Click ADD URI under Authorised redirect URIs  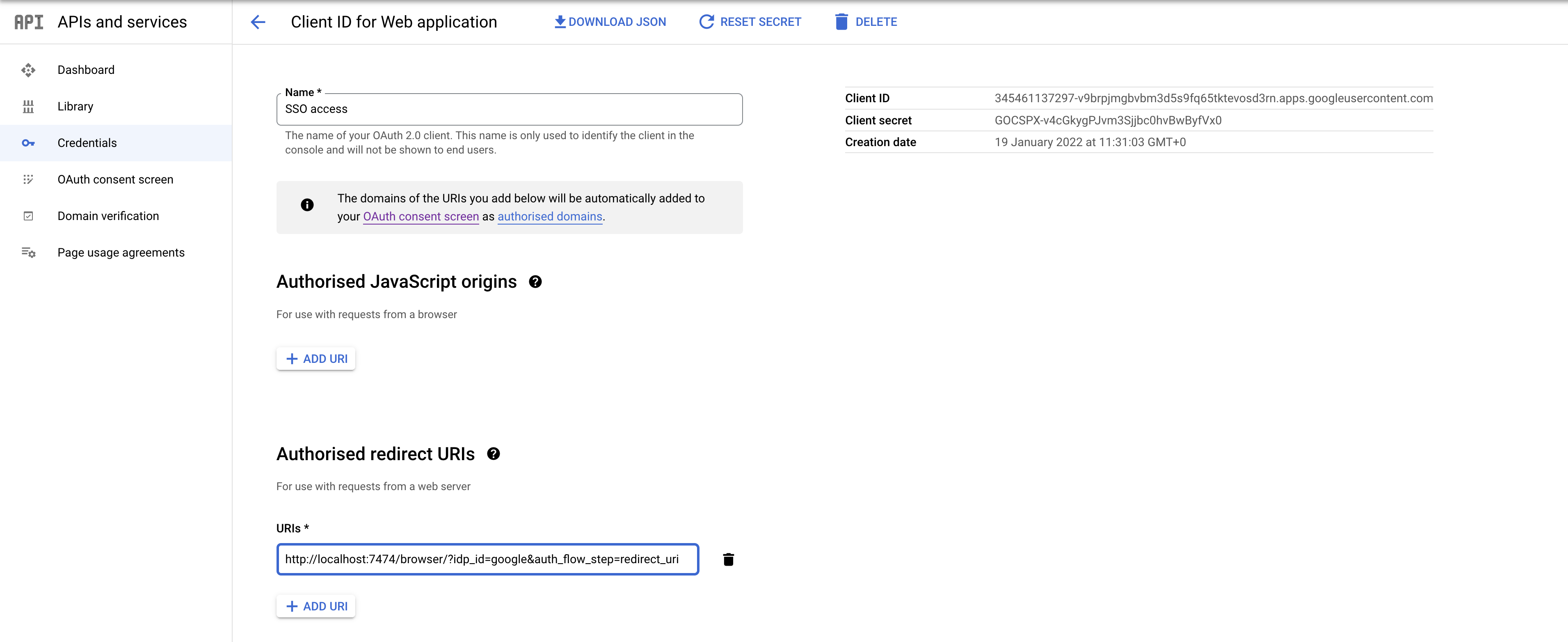315,605
